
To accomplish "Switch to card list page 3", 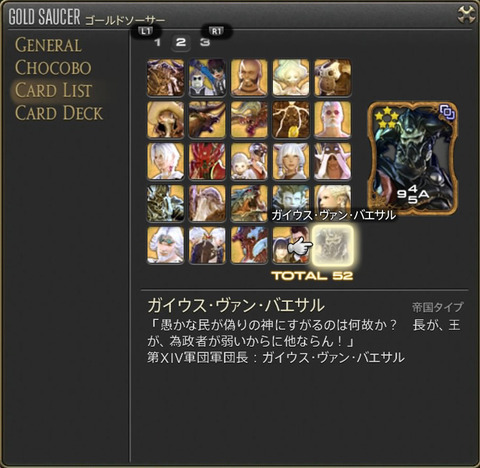I will click(x=205, y=42).
